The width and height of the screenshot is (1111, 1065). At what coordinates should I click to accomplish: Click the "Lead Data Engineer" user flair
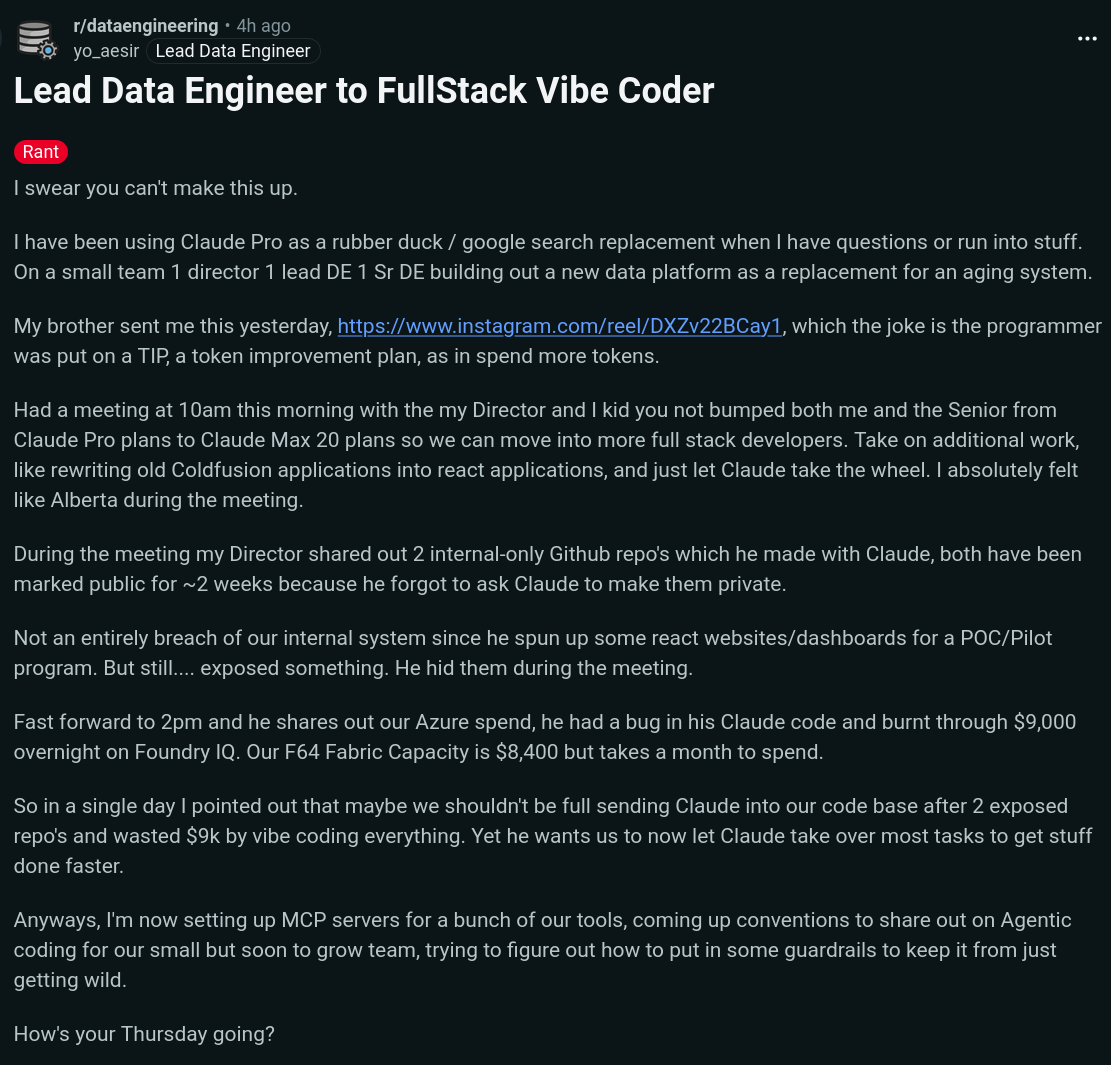(233, 51)
